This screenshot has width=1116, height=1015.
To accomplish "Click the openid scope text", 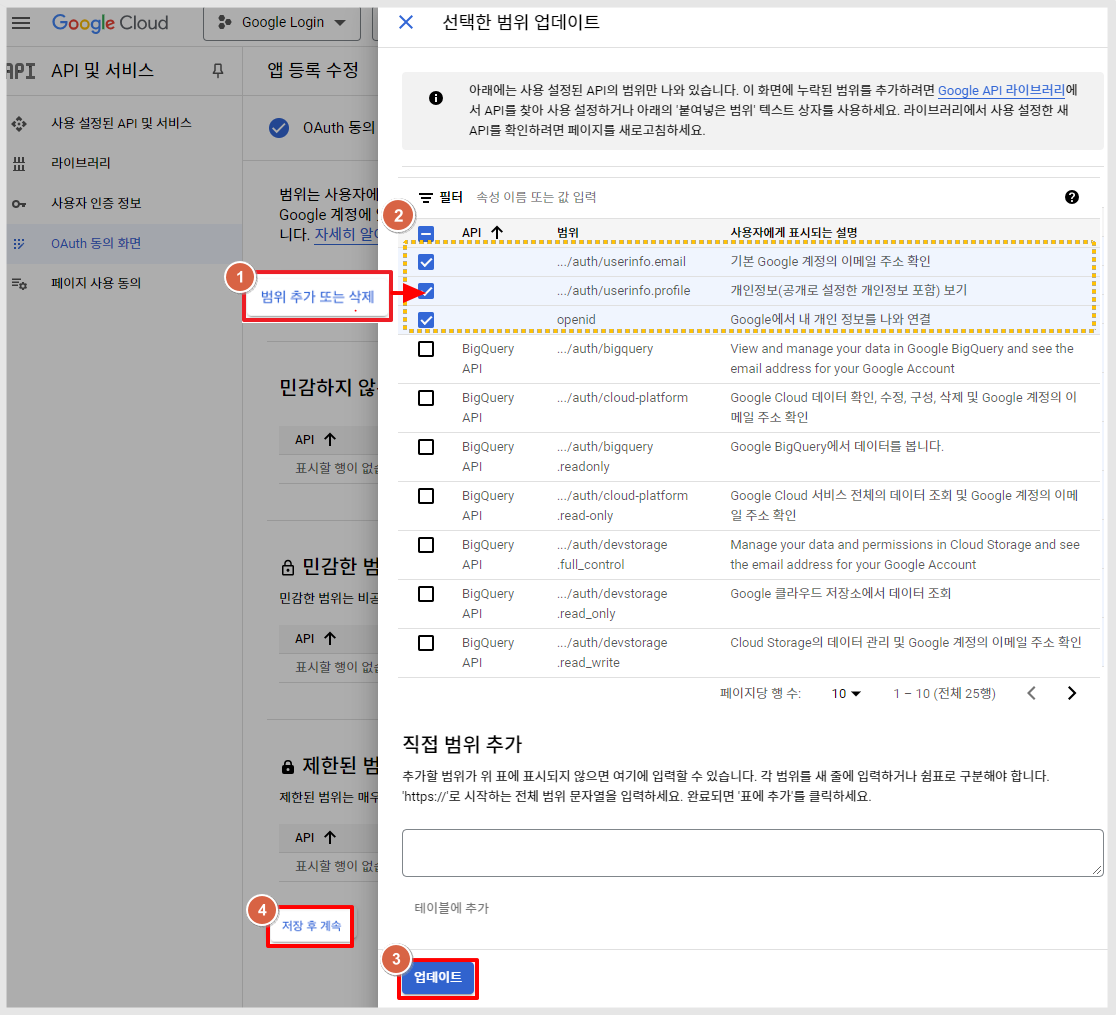I will click(576, 320).
